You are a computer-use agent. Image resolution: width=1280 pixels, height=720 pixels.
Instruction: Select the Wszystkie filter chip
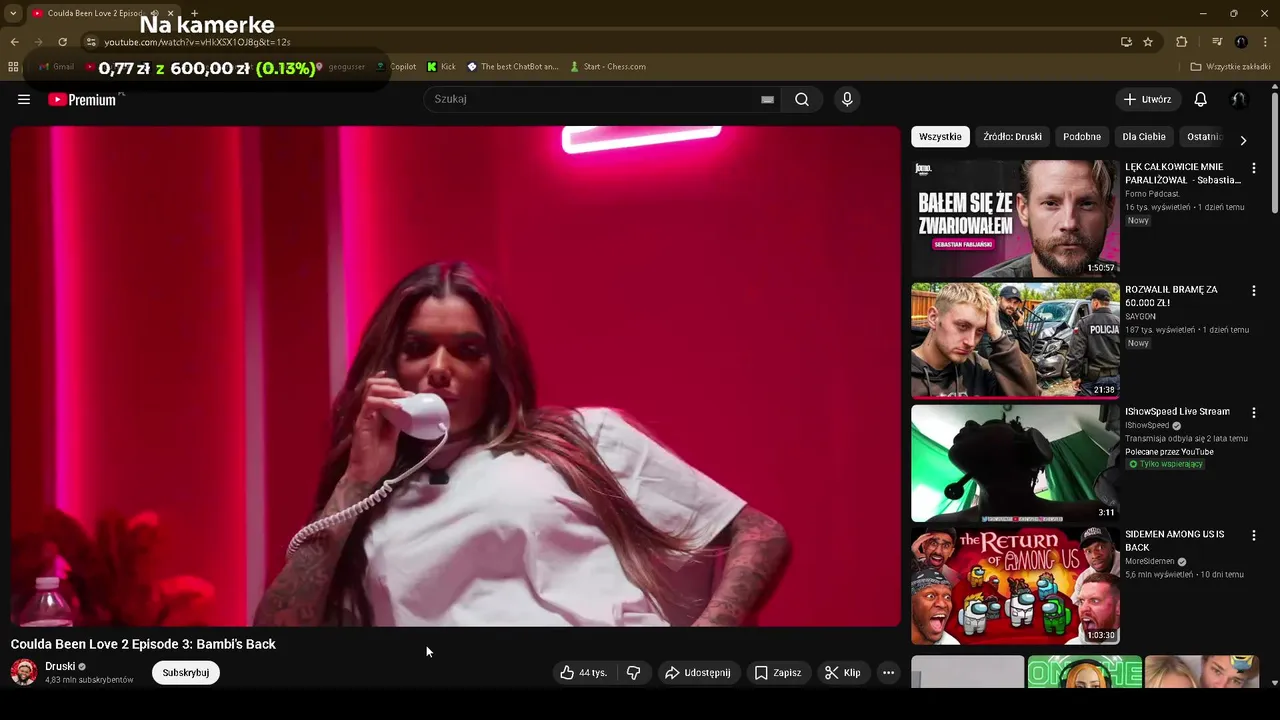point(940,137)
